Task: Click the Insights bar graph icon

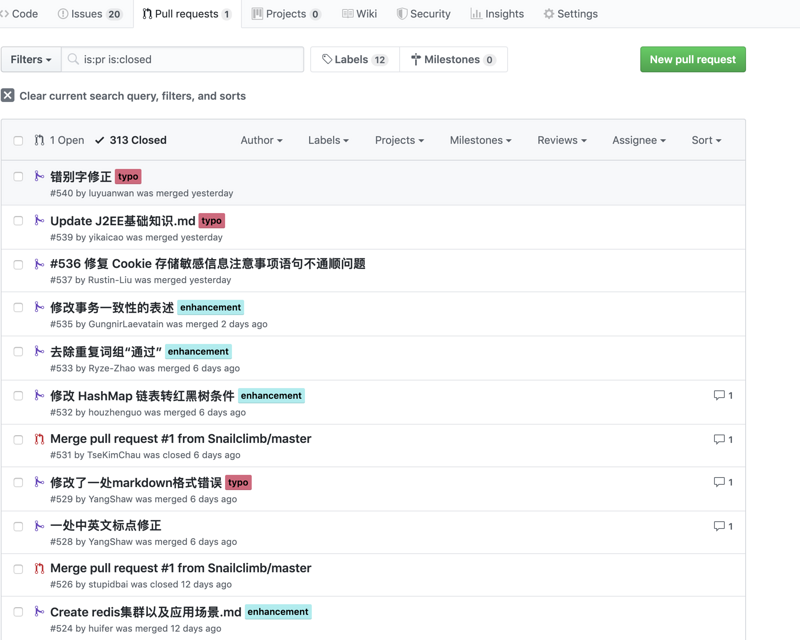Action: [x=476, y=14]
